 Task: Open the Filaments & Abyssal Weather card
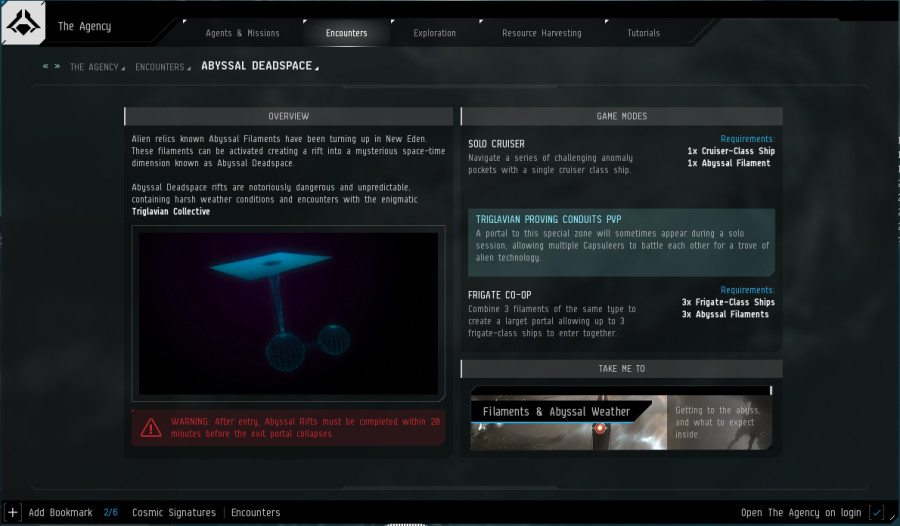[x=621, y=418]
